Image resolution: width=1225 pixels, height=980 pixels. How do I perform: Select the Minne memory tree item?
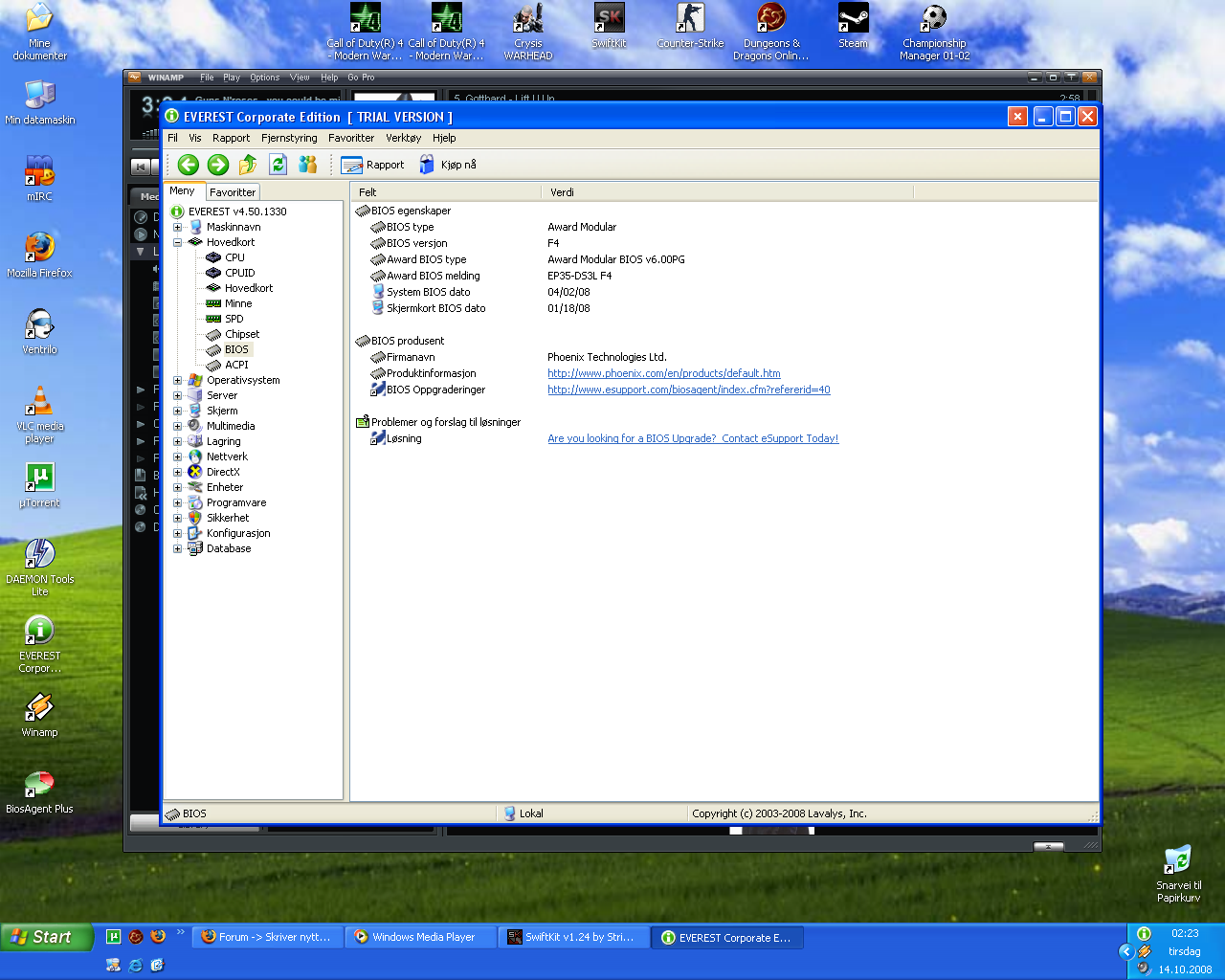click(x=238, y=303)
